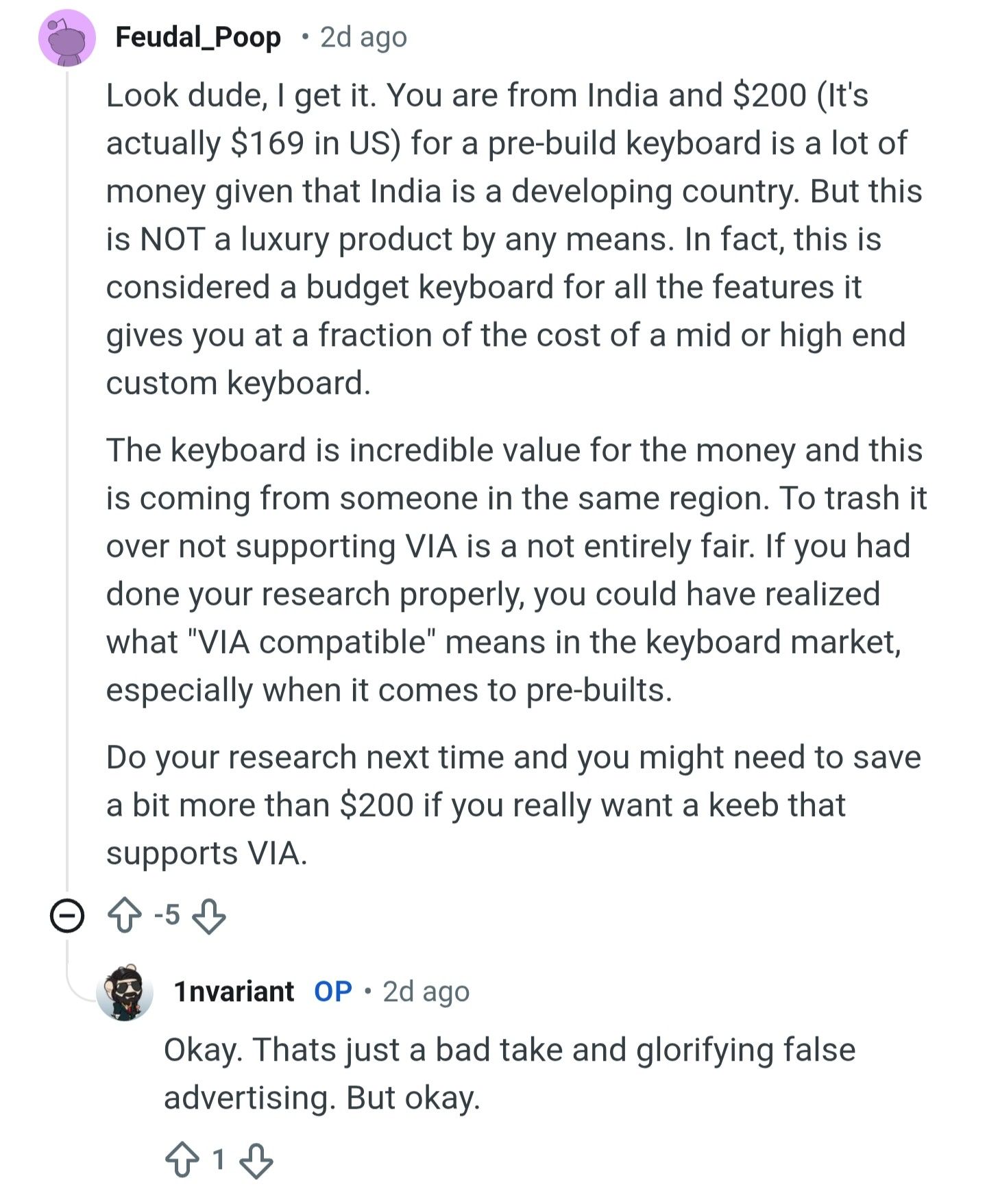This screenshot has height=1204, width=987.
Task: Open Feudal_Poop's purple avatar
Action: coord(66,38)
